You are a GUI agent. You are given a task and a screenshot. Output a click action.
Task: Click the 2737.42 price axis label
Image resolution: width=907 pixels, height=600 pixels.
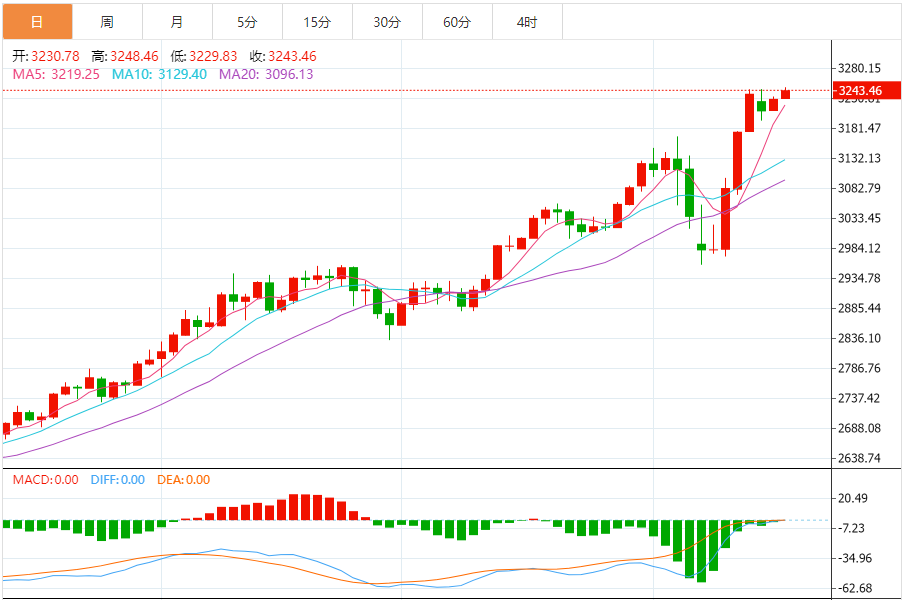click(859, 398)
